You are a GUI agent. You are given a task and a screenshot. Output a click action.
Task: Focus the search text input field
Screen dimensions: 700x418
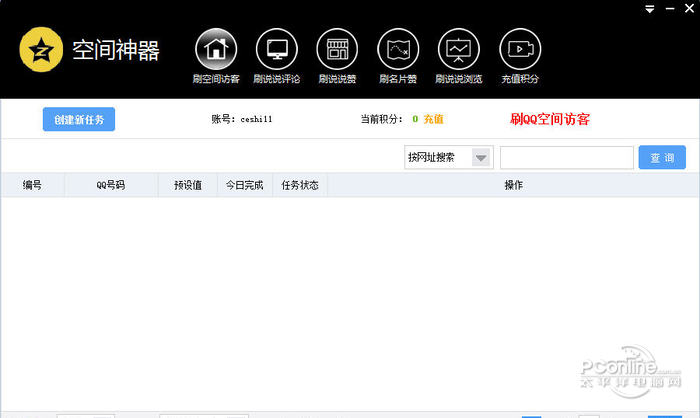[567, 158]
